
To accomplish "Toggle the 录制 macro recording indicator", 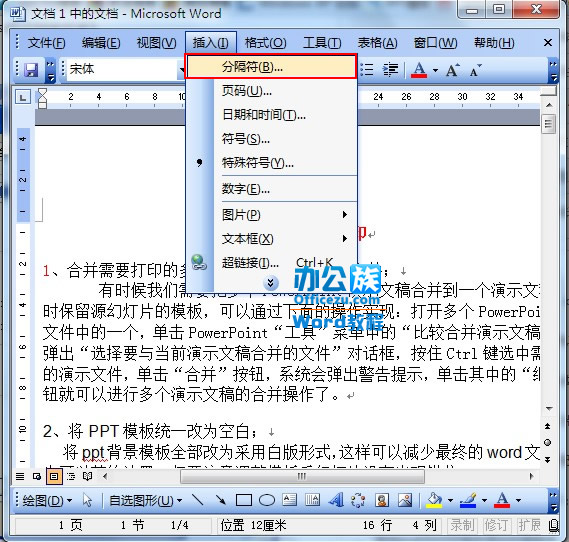I will 462,525.
